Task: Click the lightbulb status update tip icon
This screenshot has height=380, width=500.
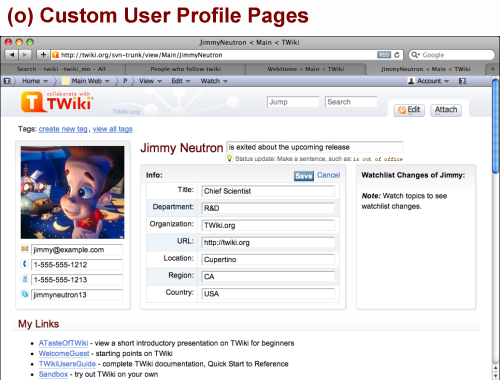Action: (x=229, y=158)
